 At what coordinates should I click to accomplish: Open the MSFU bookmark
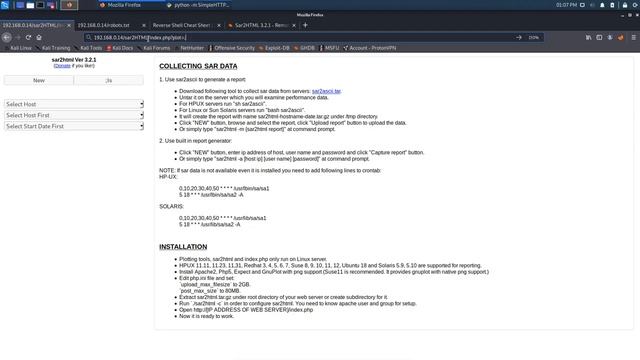pos(330,48)
